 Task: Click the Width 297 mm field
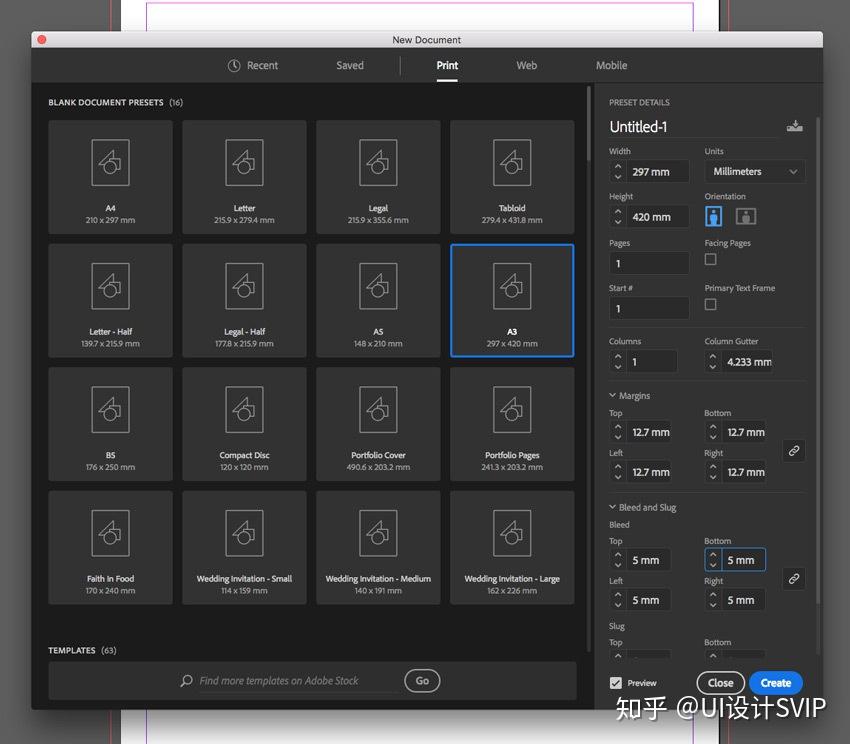(658, 171)
